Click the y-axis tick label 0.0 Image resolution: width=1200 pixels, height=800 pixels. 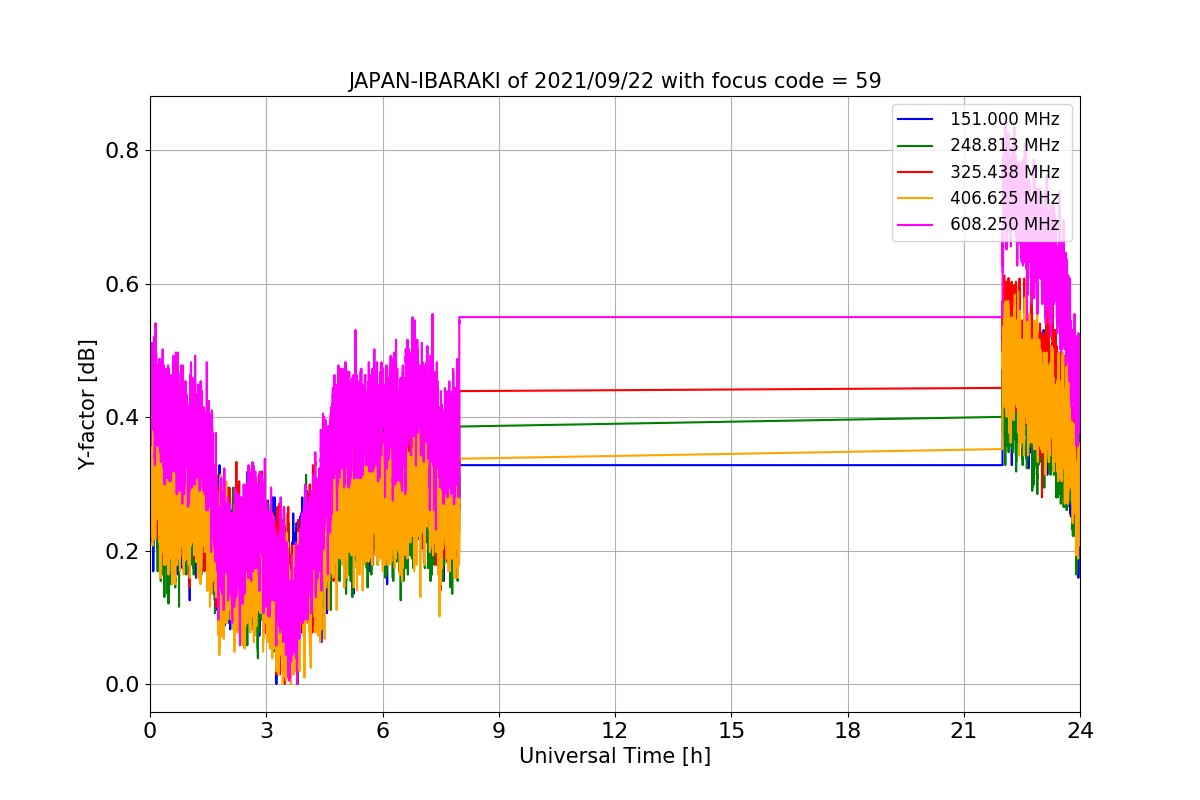coord(123,685)
